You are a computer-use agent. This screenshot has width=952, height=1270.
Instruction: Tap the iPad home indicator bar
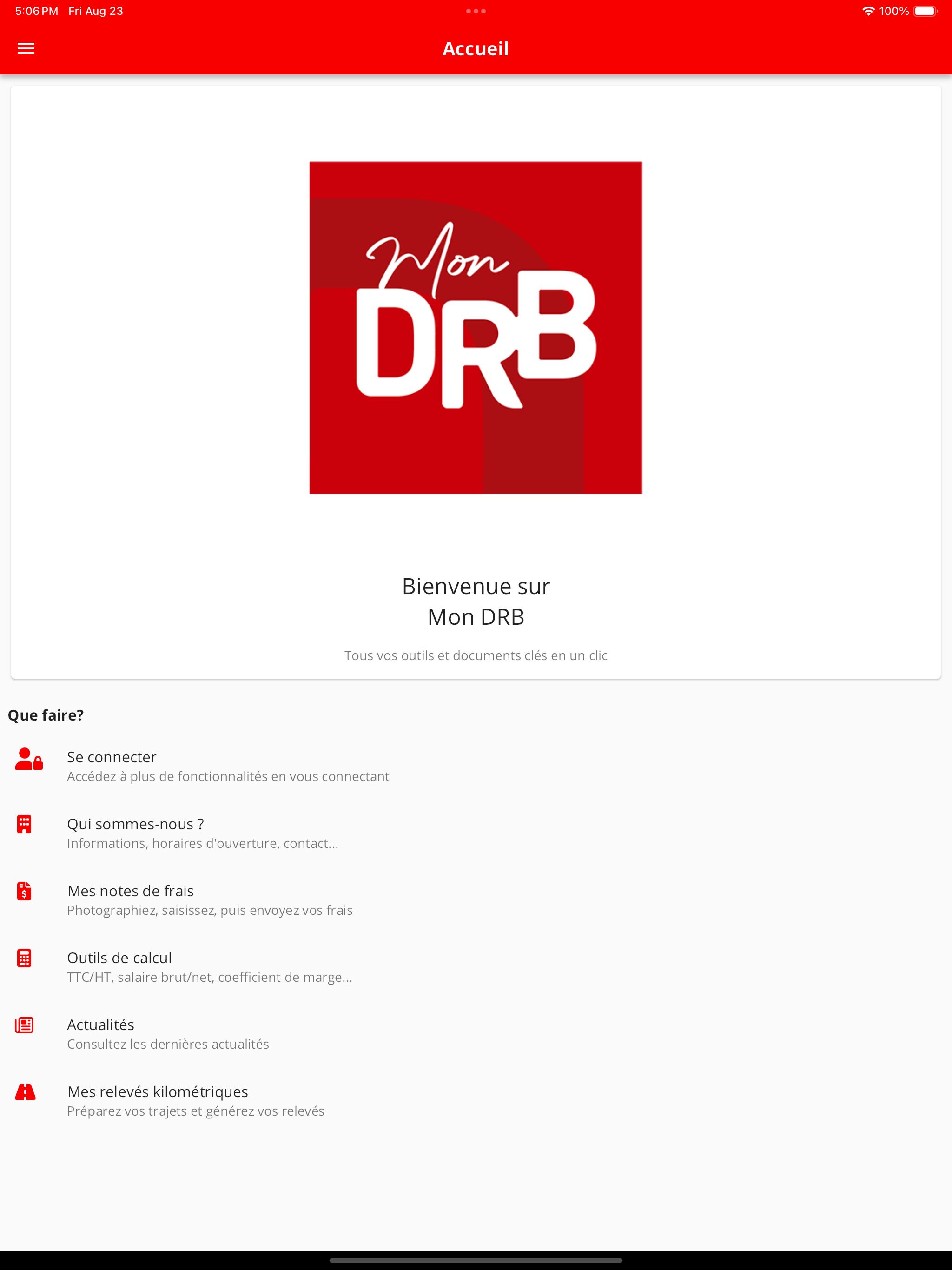pyautogui.click(x=476, y=1261)
